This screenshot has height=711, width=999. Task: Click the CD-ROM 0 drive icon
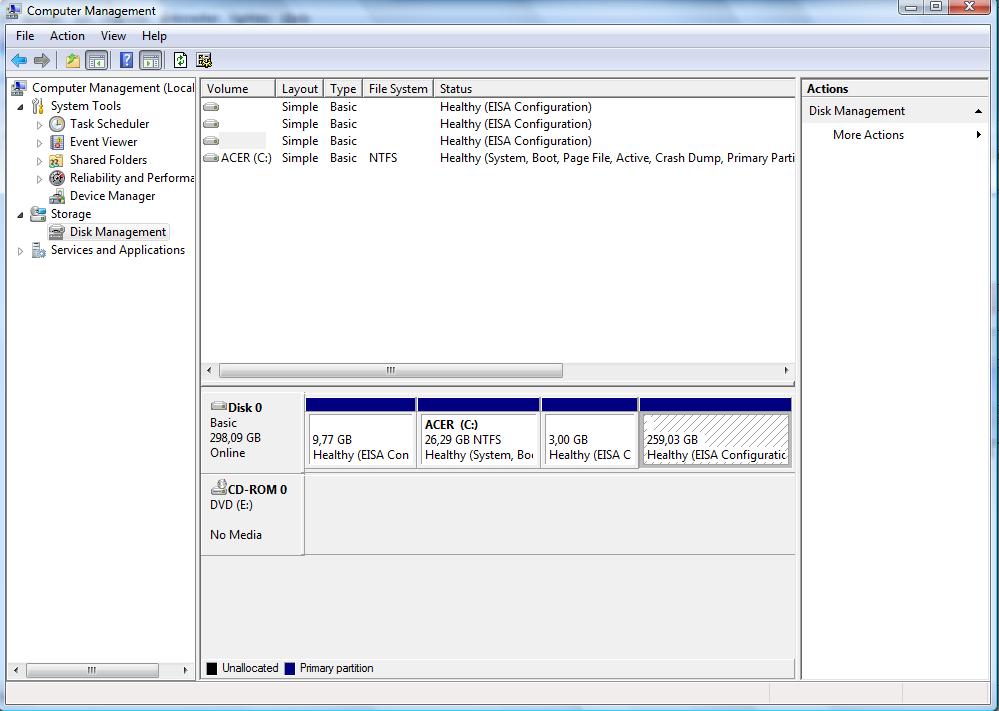click(219, 487)
